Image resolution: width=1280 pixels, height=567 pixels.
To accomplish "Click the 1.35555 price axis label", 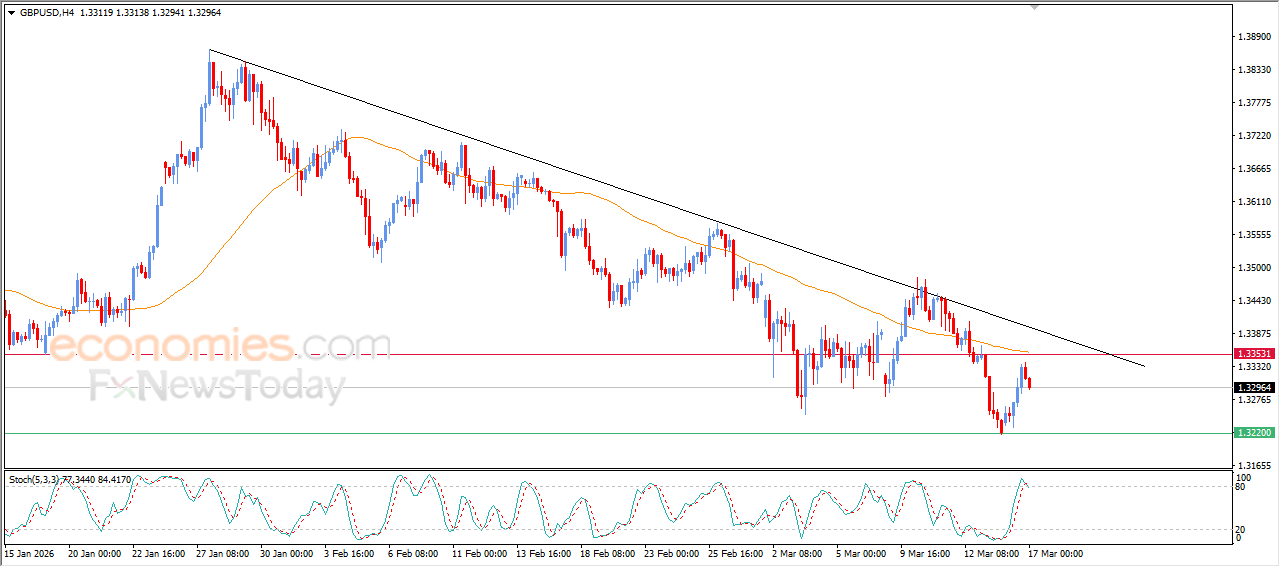I will point(1254,235).
